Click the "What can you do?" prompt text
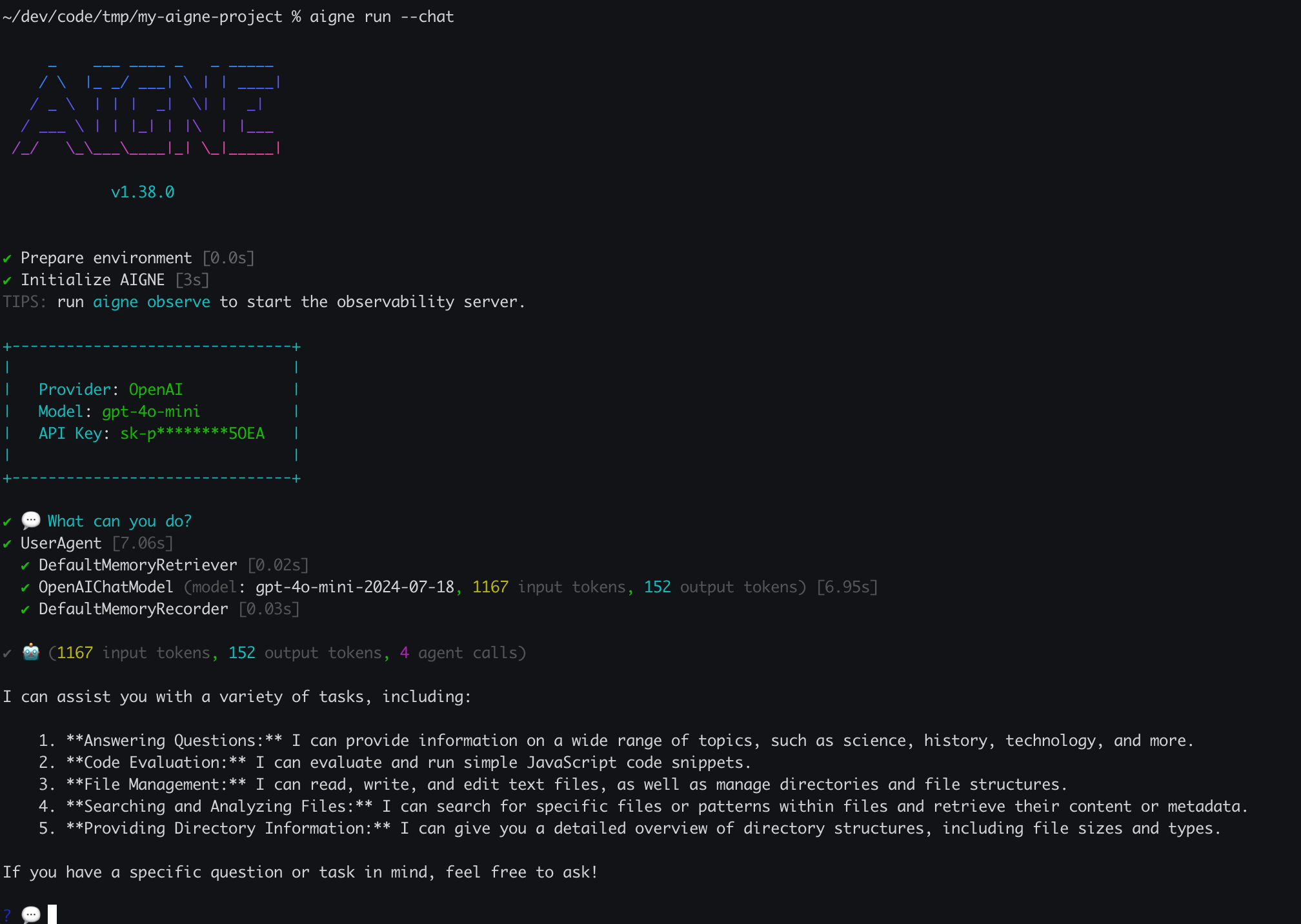1301x924 pixels. click(x=119, y=521)
